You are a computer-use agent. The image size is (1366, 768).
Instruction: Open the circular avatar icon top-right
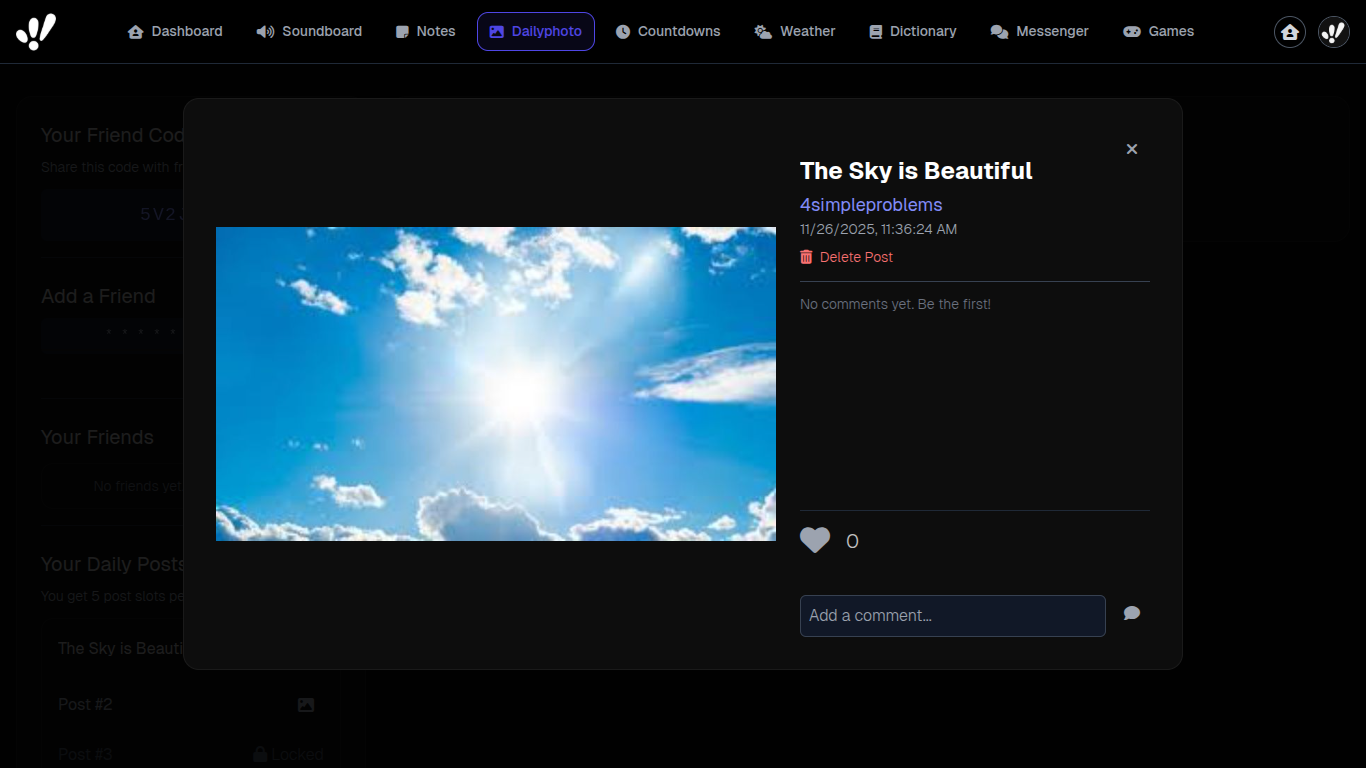click(1333, 31)
